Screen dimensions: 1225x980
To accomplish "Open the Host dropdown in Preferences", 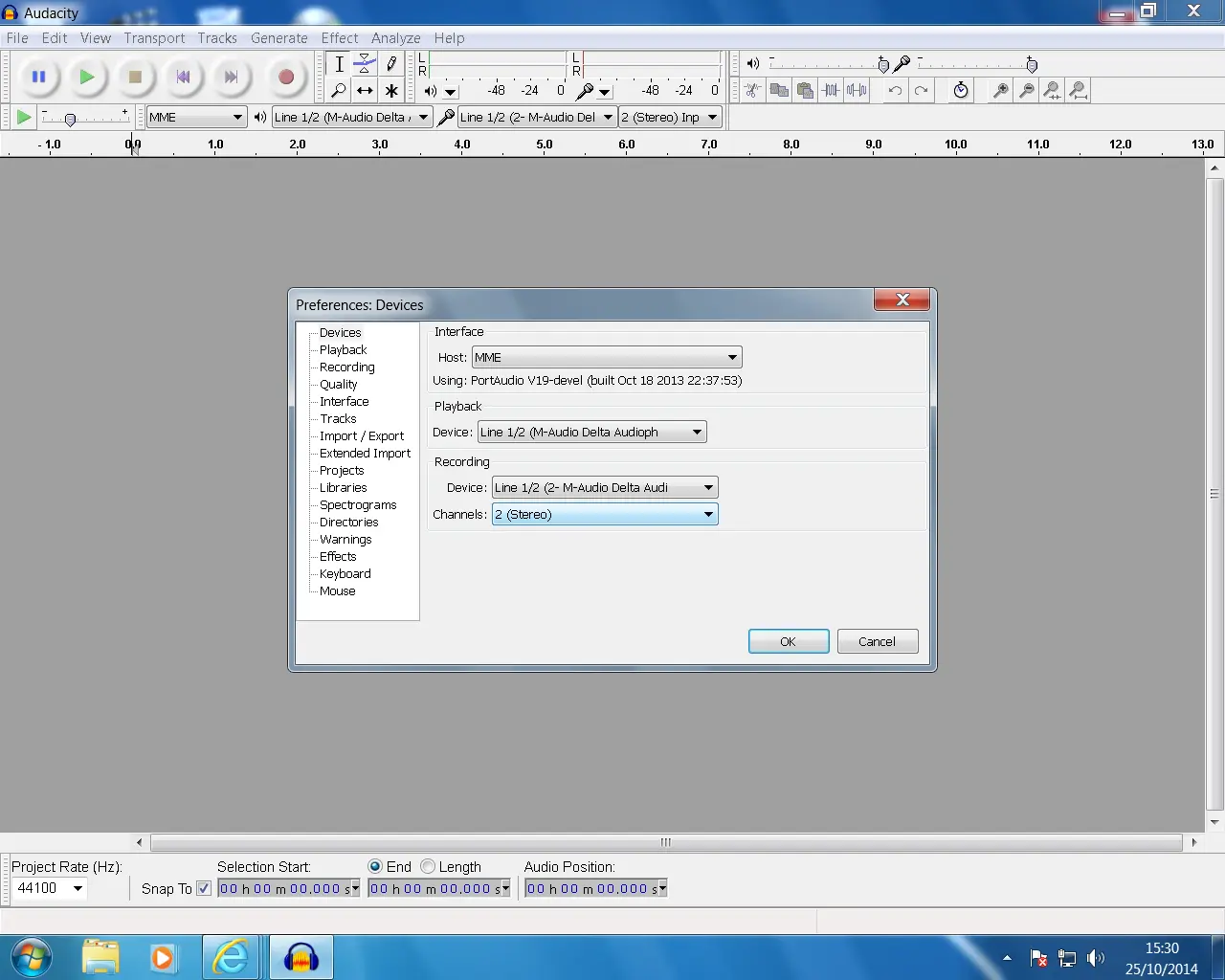I will [607, 357].
